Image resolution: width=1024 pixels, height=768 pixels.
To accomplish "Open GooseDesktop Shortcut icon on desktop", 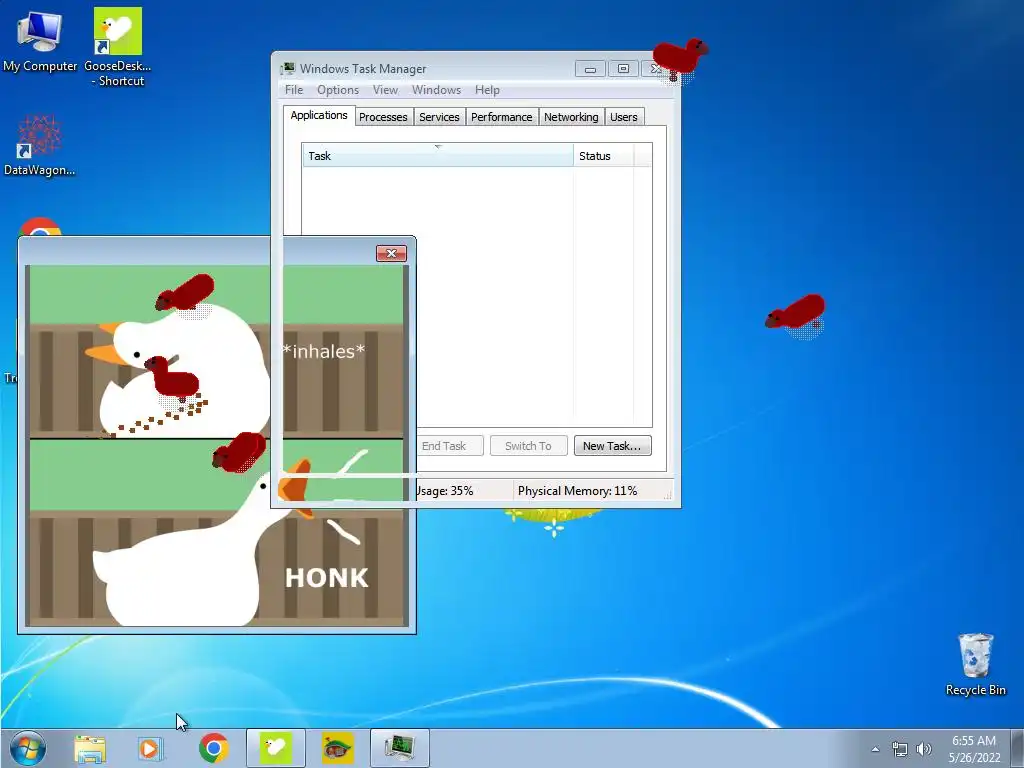I will tap(118, 47).
